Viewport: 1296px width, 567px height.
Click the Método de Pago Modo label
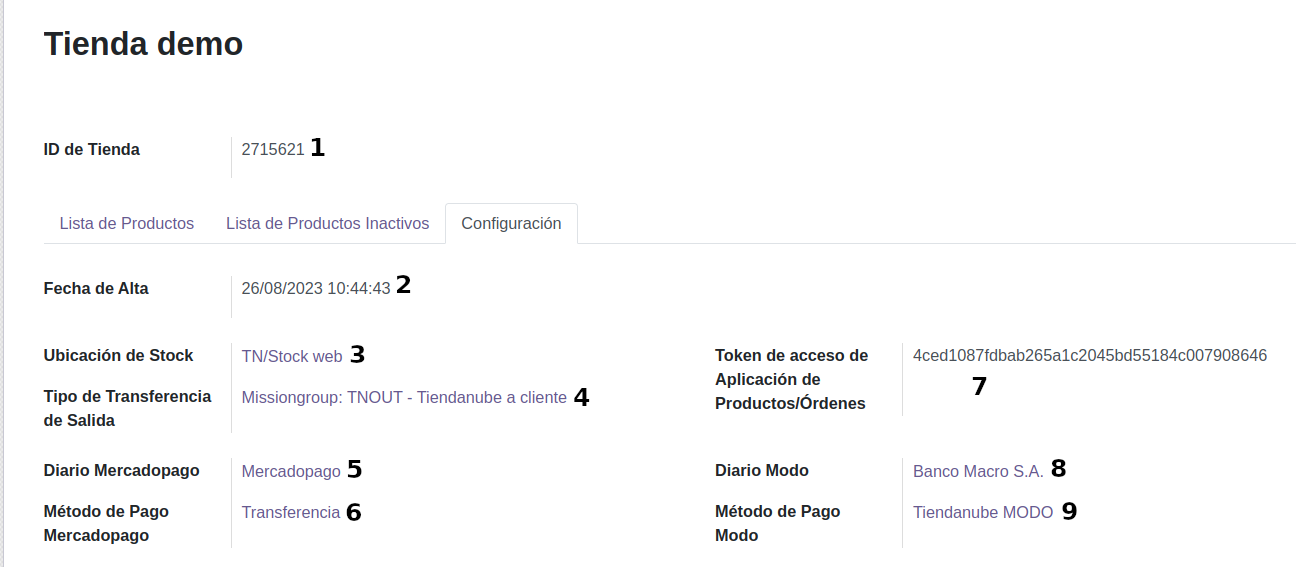click(x=777, y=523)
